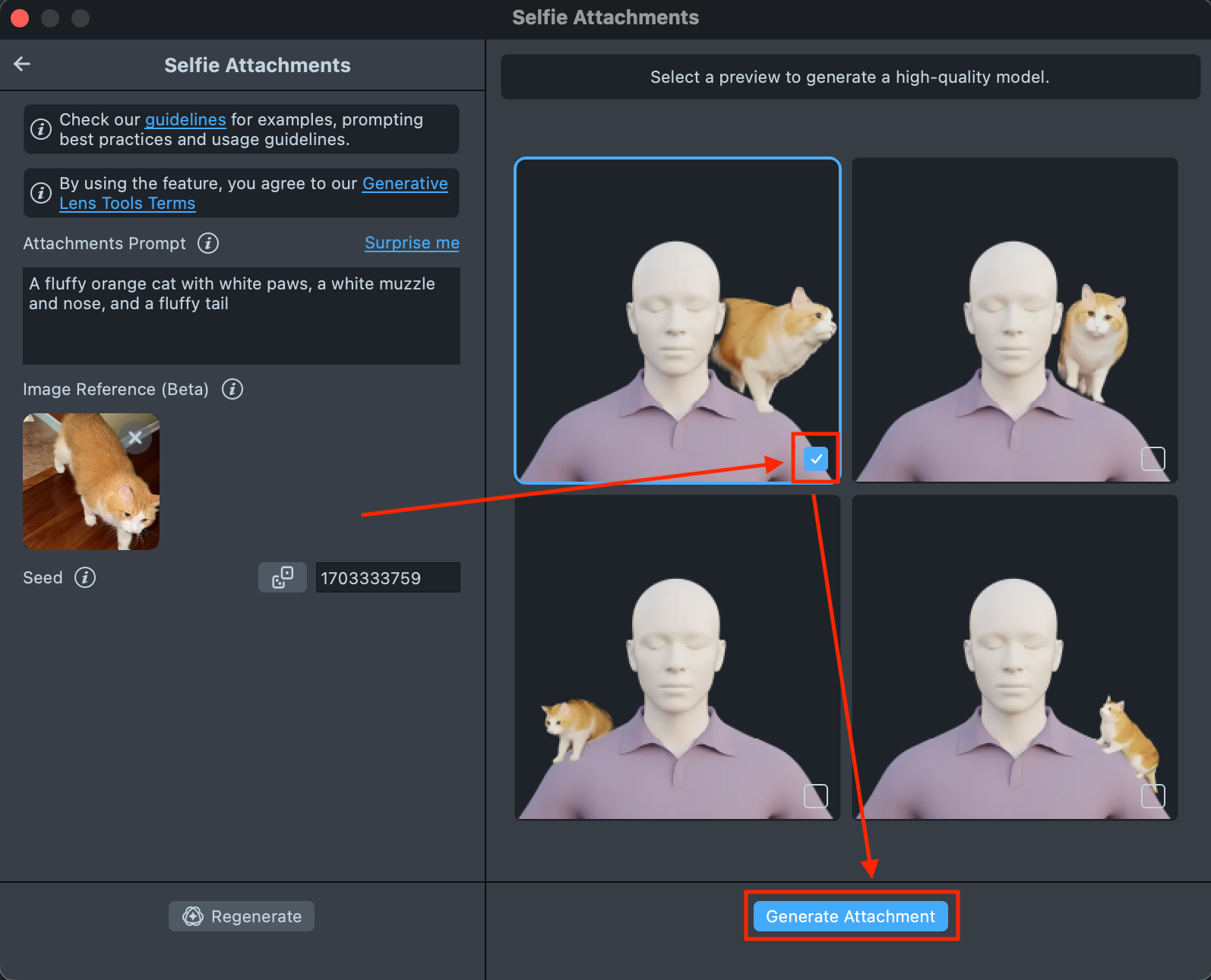The height and width of the screenshot is (980, 1211).
Task: Click the Seed number input field
Action: point(387,577)
